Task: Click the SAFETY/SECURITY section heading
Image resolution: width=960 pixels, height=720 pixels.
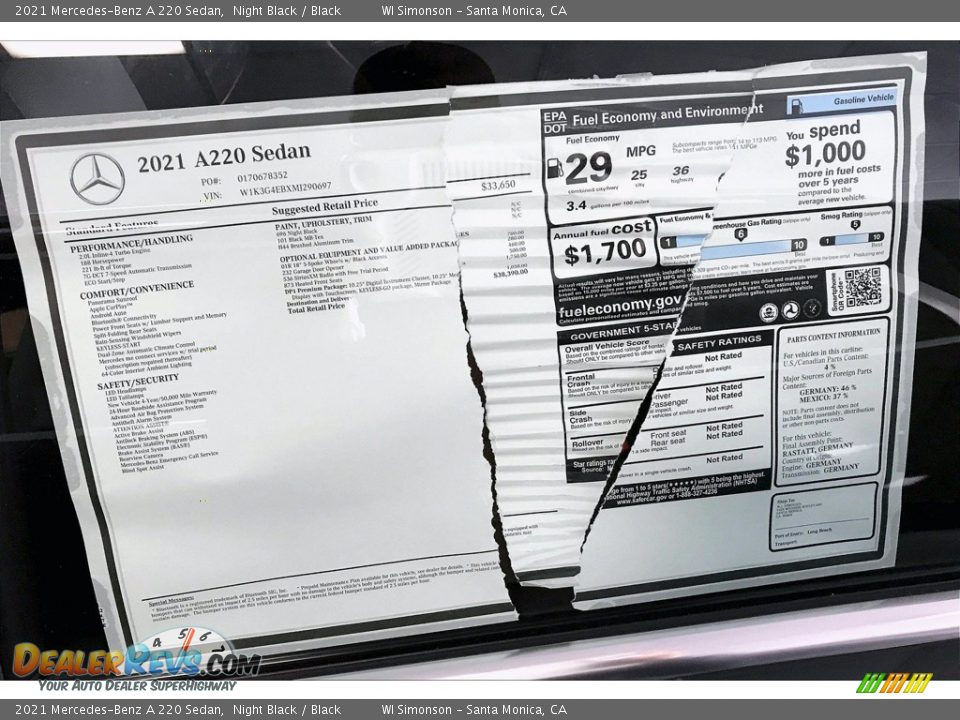Action: pos(138,382)
